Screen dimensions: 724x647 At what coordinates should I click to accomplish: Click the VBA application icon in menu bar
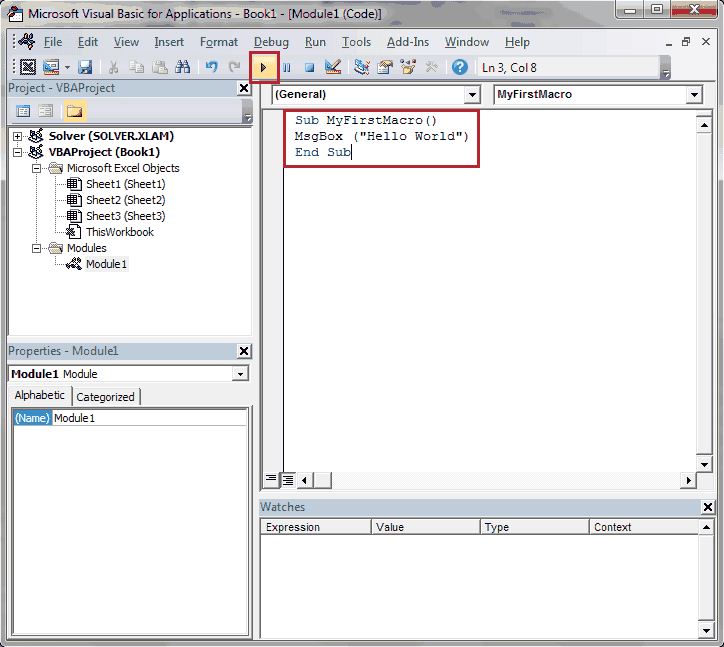[26, 42]
